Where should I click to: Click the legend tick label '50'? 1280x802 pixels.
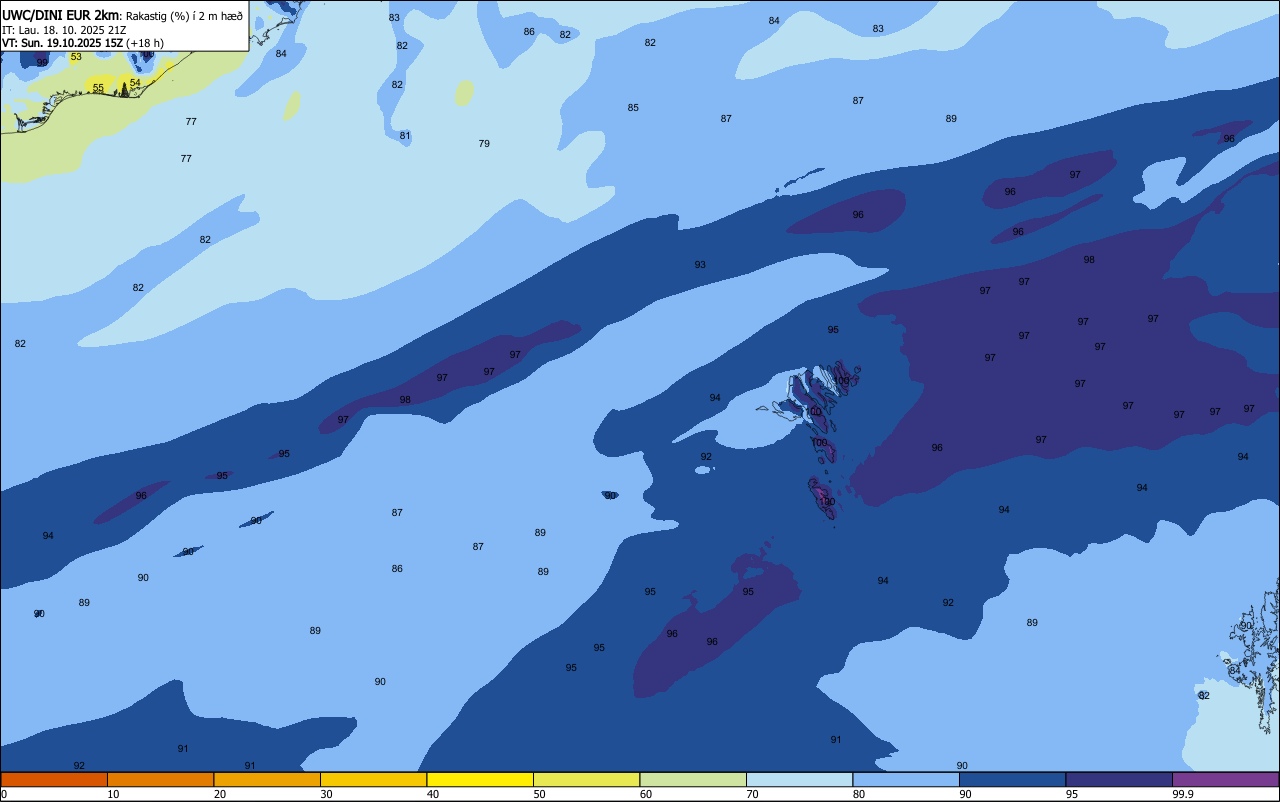click(539, 794)
